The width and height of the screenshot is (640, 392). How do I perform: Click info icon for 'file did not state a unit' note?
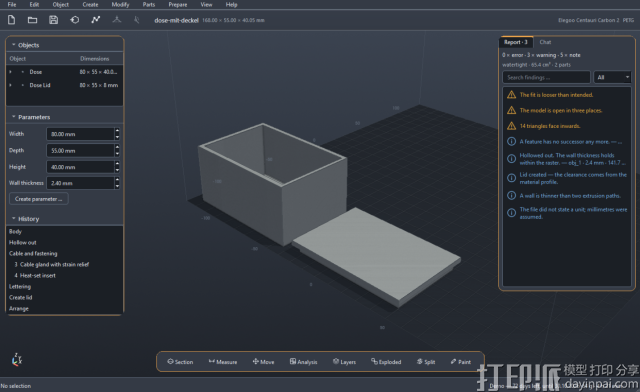pyautogui.click(x=511, y=213)
